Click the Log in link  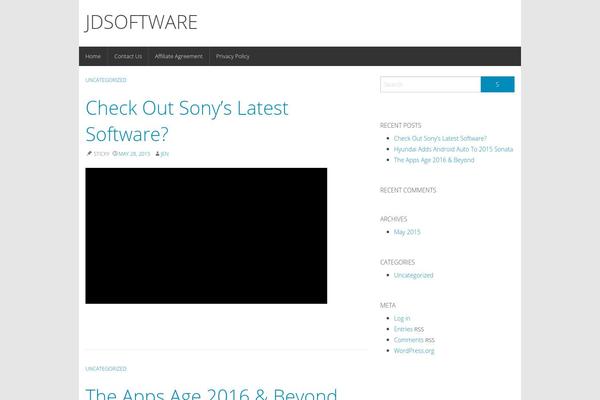402,318
